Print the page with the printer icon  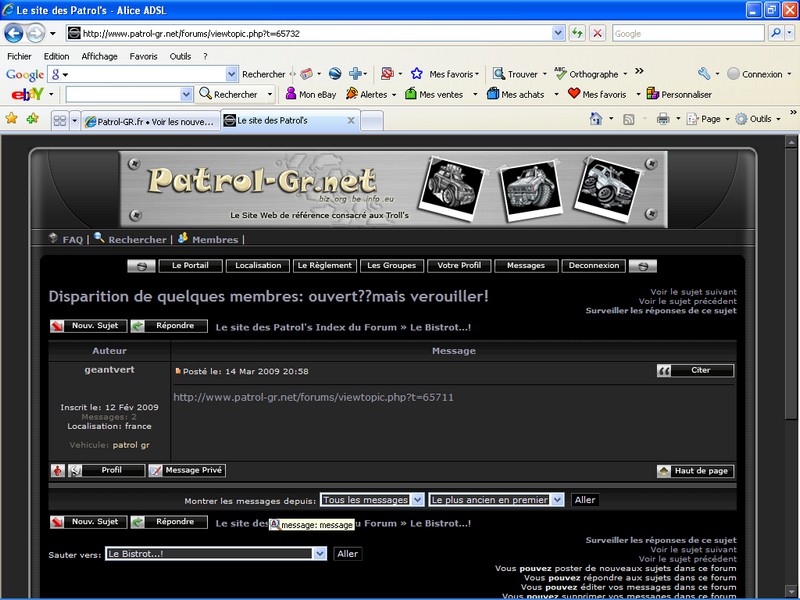pos(663,119)
